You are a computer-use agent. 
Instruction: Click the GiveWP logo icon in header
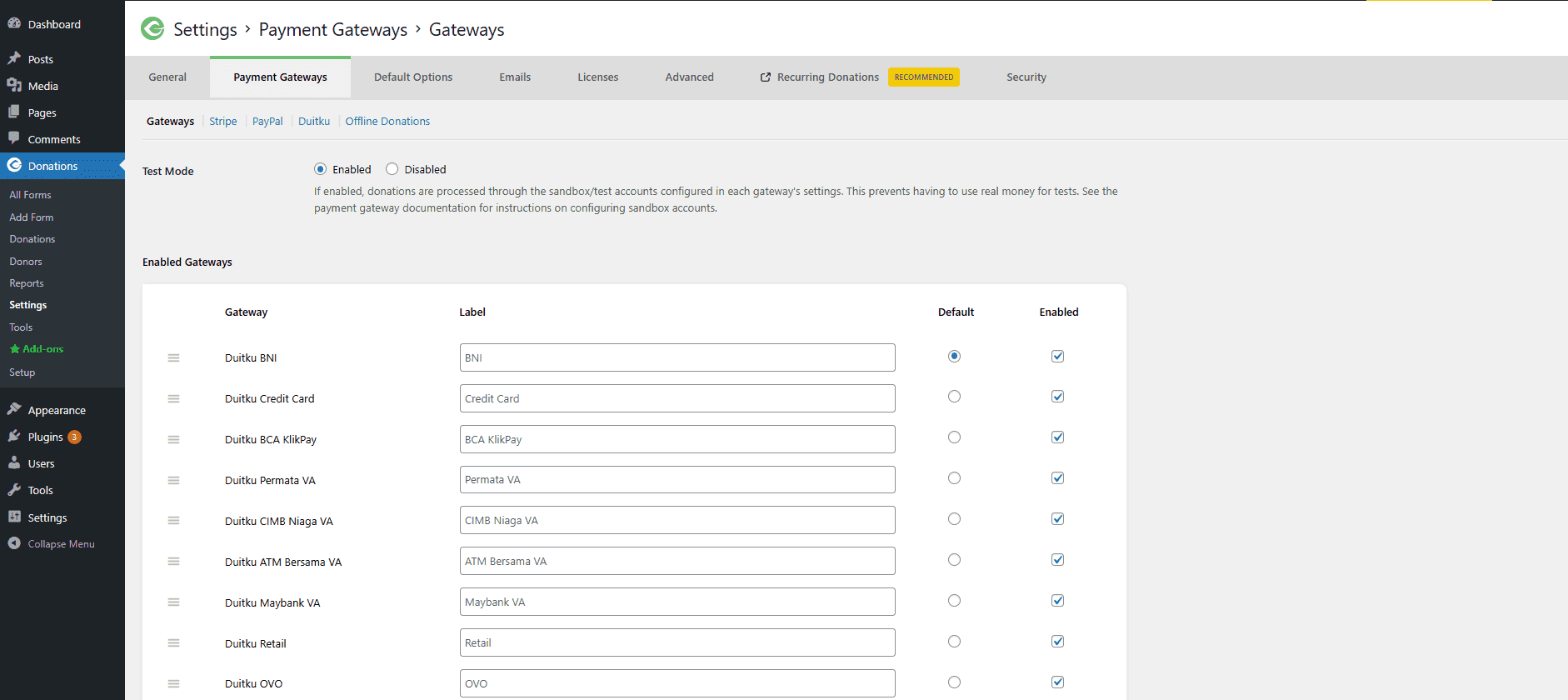click(152, 29)
